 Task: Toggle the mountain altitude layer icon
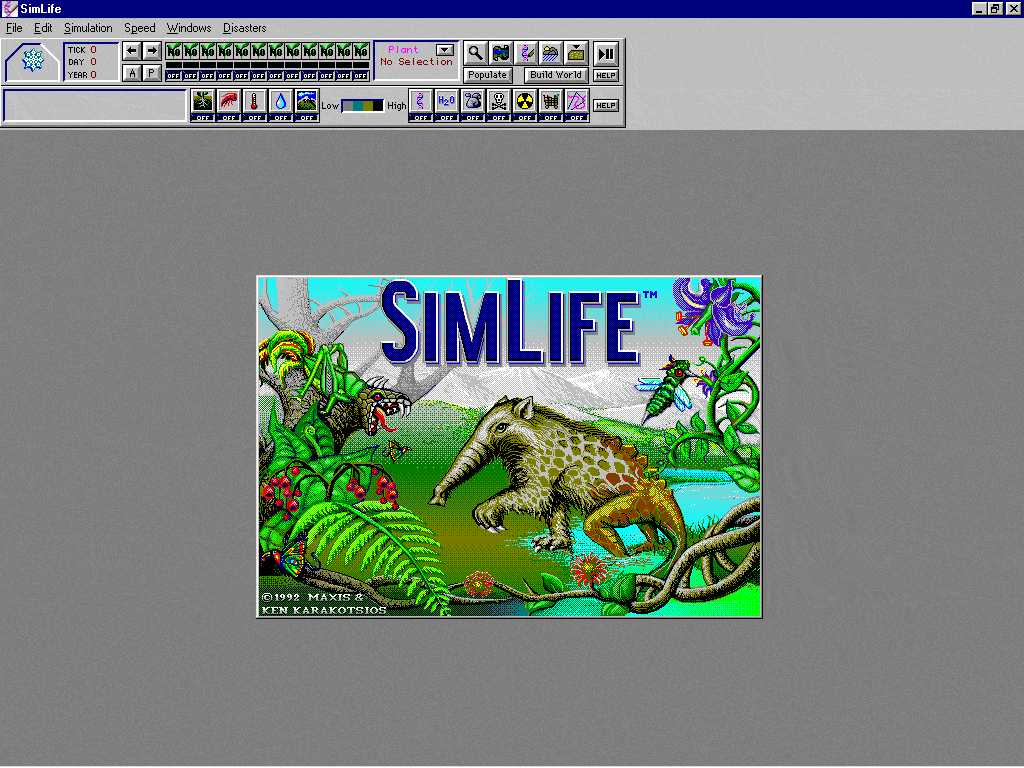point(307,101)
